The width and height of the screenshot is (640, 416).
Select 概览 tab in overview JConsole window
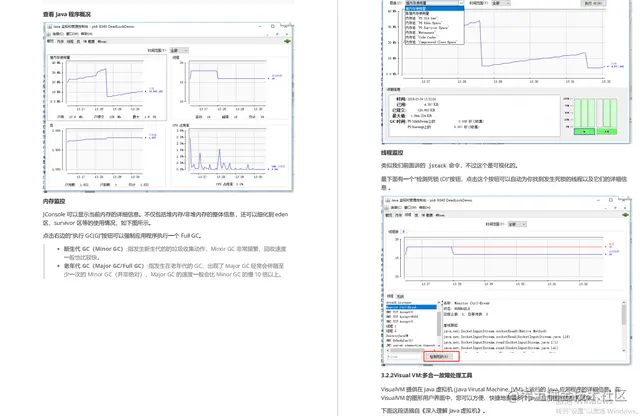click(x=50, y=41)
